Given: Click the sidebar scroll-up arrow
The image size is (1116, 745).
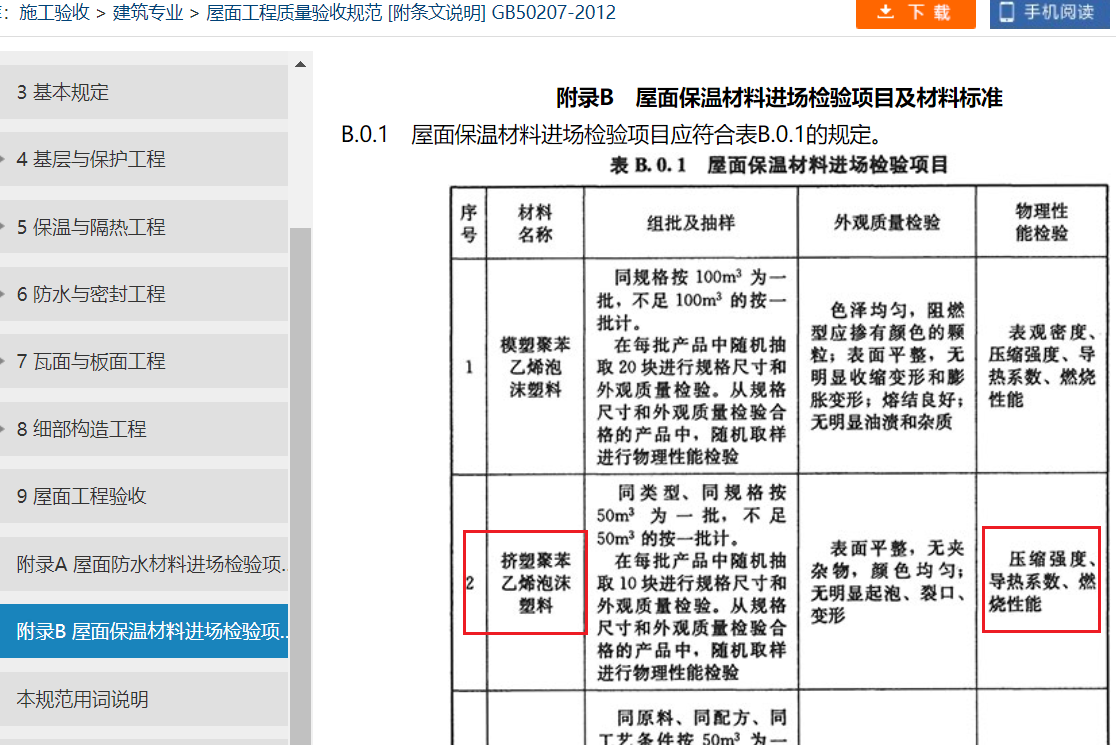Looking at the screenshot, I should [x=300, y=65].
